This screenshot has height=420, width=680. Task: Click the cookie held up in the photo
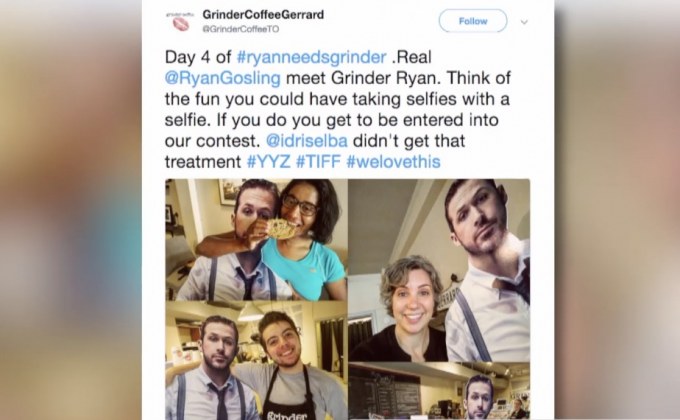pos(281,229)
